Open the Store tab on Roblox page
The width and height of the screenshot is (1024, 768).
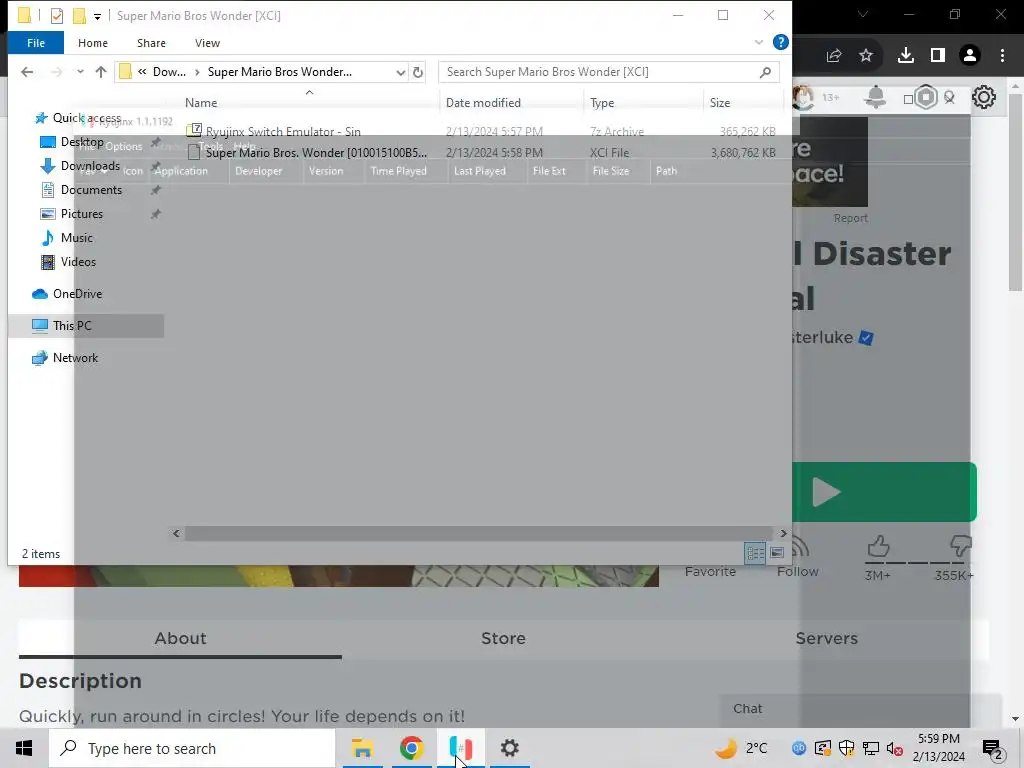coord(503,638)
